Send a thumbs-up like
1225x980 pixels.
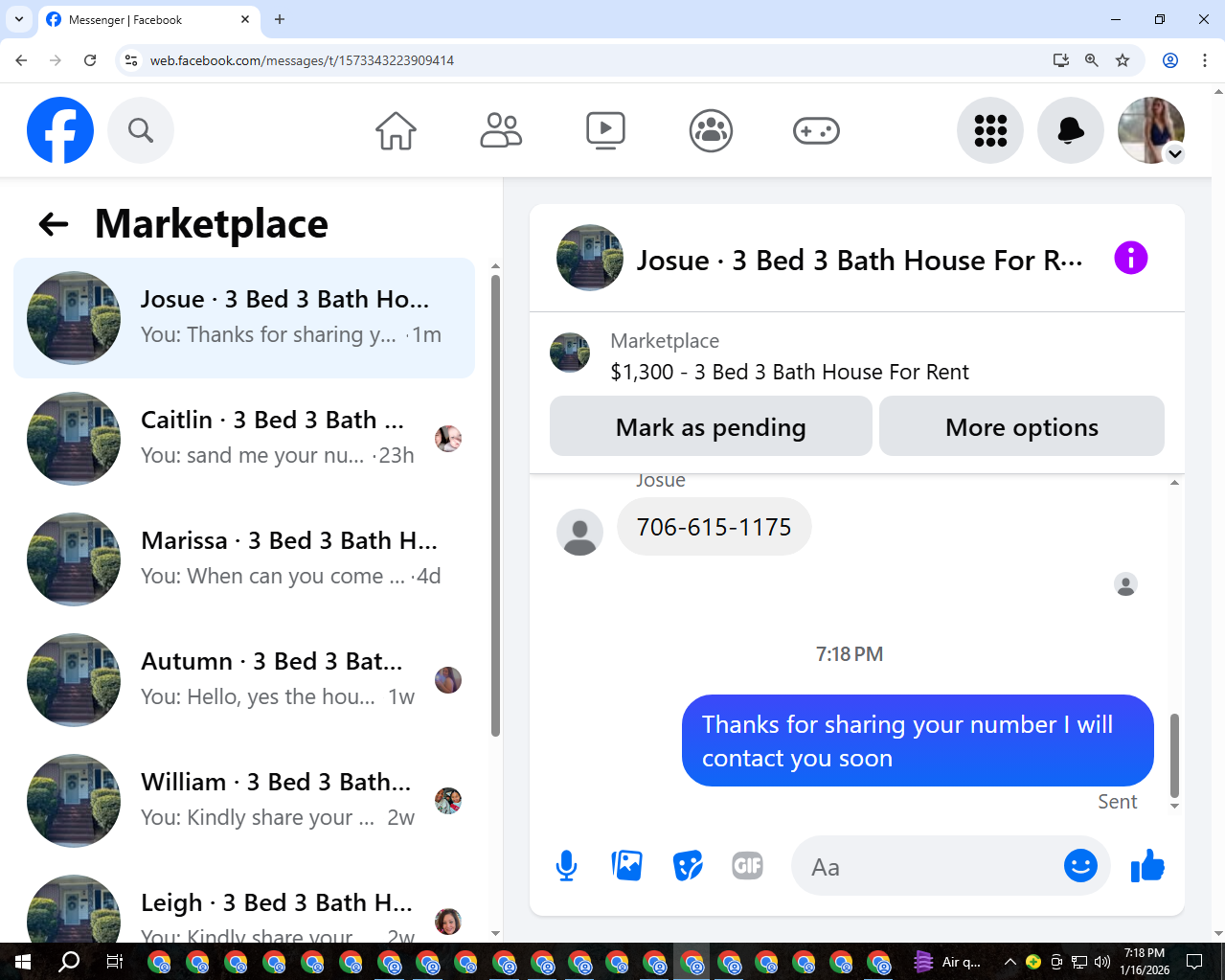[1147, 866]
